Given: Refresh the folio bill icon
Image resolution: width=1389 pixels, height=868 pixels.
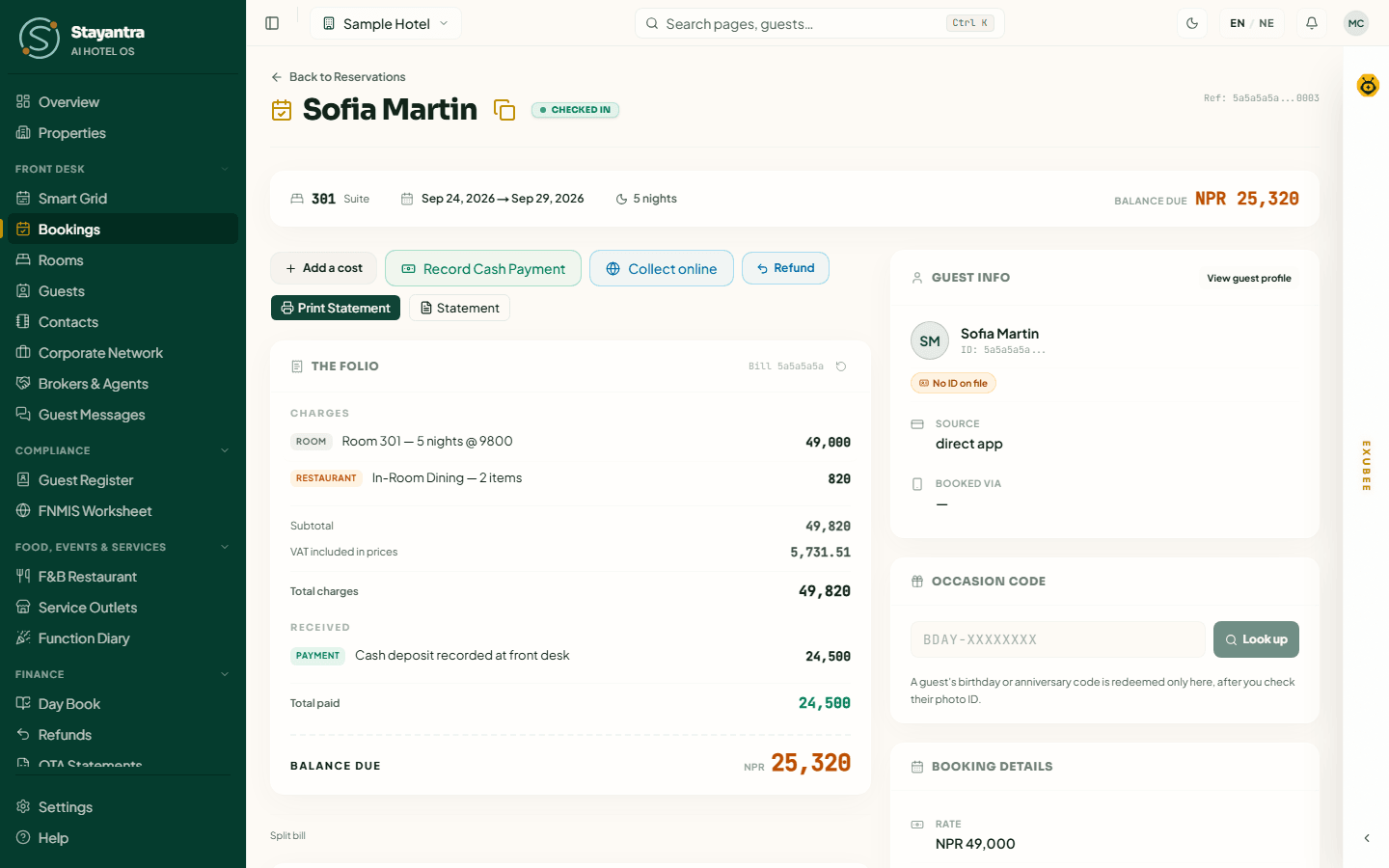Looking at the screenshot, I should click(x=841, y=366).
